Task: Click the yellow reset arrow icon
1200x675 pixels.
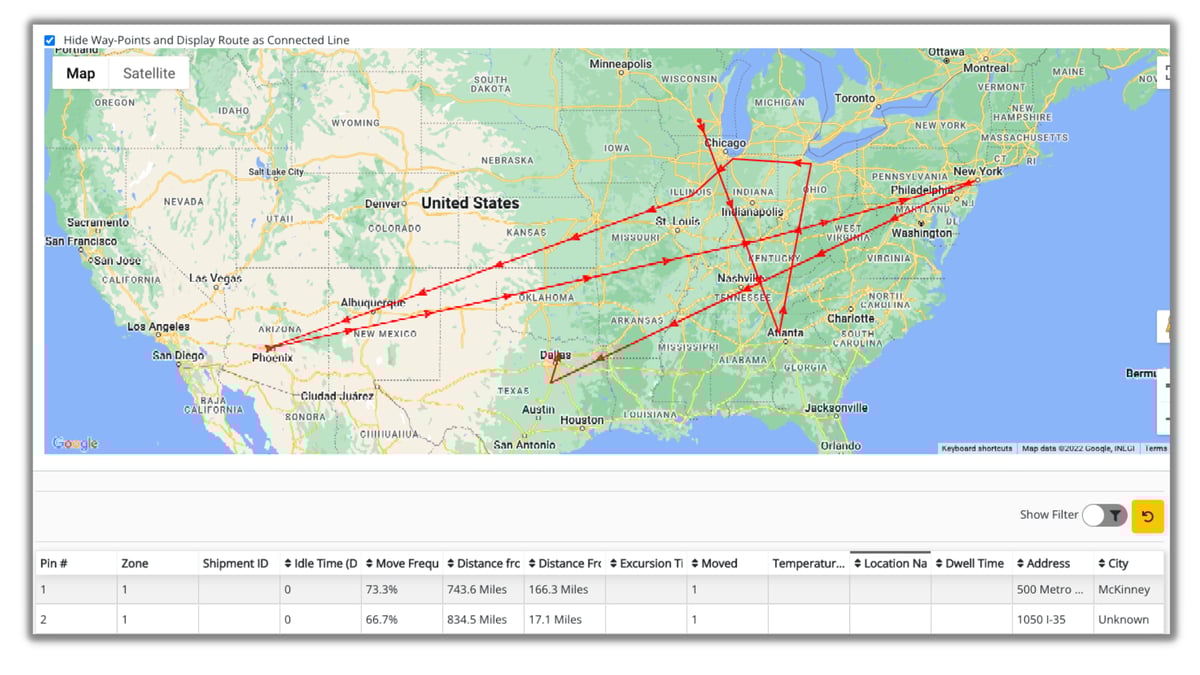Action: tap(1146, 516)
